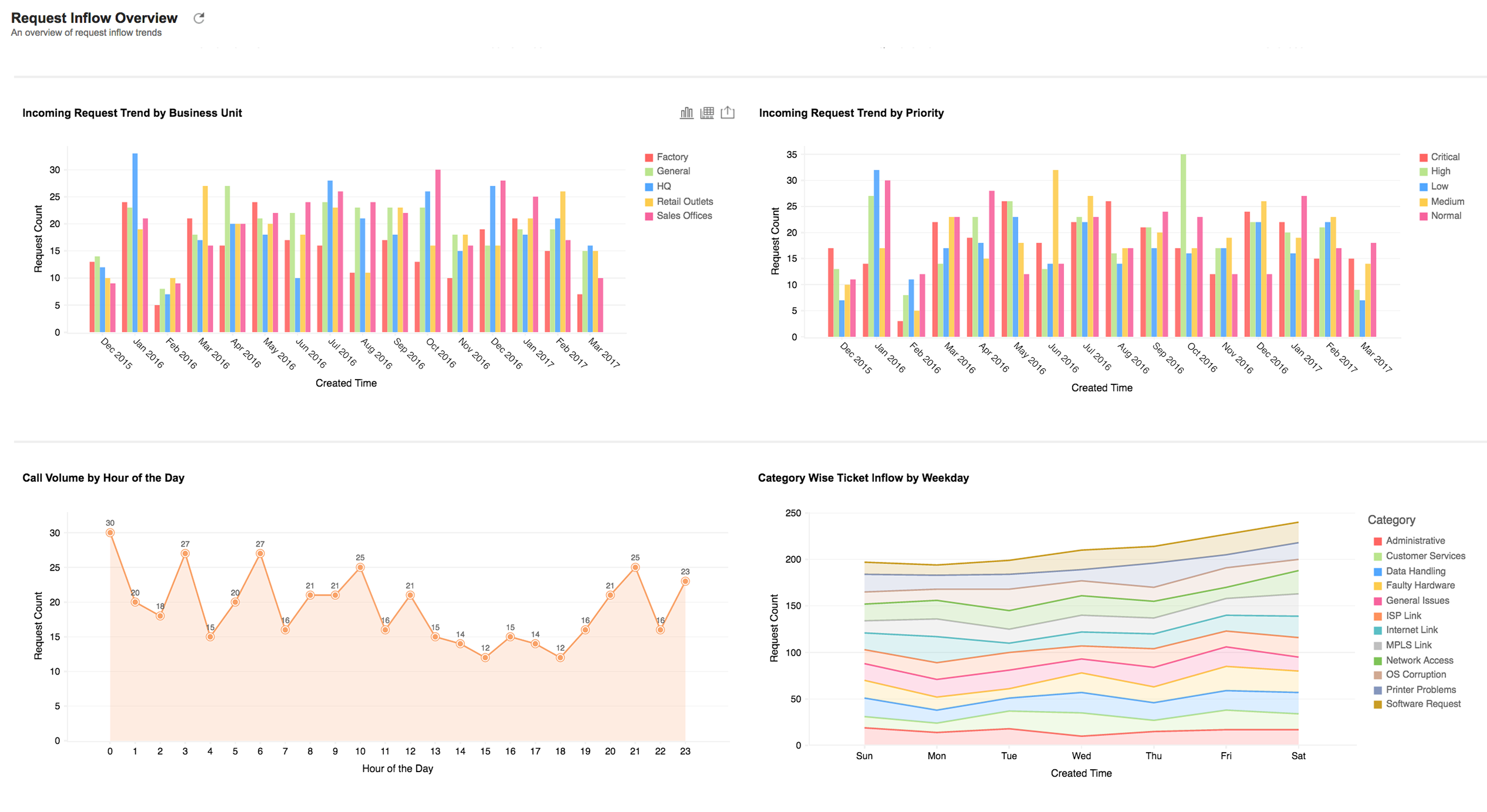The width and height of the screenshot is (1487, 812).
Task: Click the Retail Outlets yellow legend swatch
Action: [x=649, y=202]
